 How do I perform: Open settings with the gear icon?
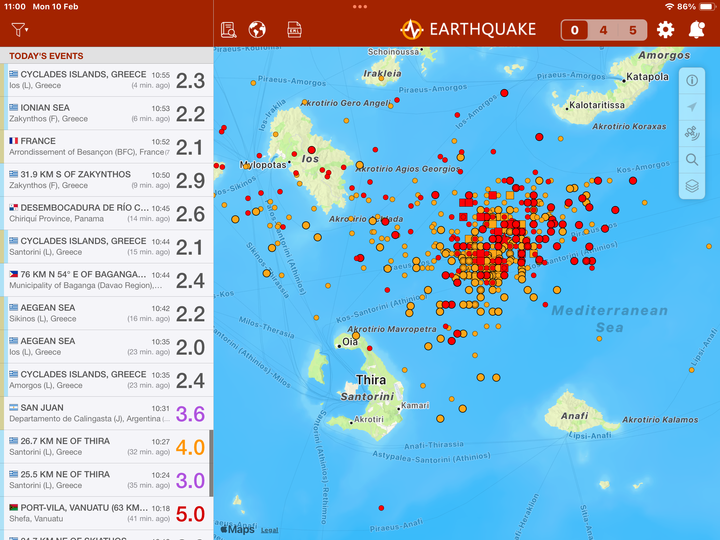[665, 30]
